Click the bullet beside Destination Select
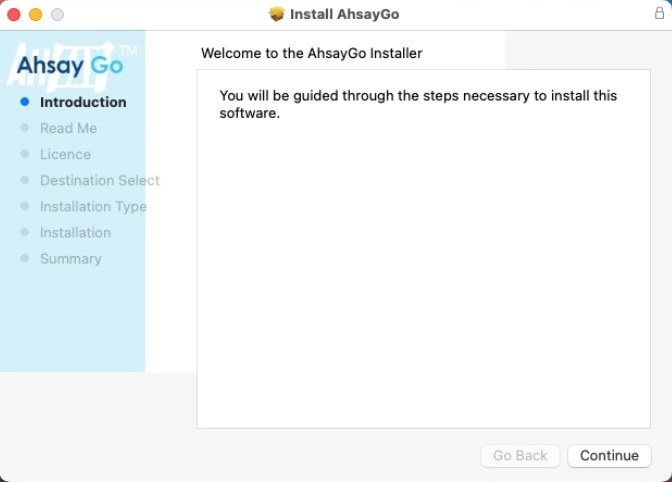 (25, 180)
